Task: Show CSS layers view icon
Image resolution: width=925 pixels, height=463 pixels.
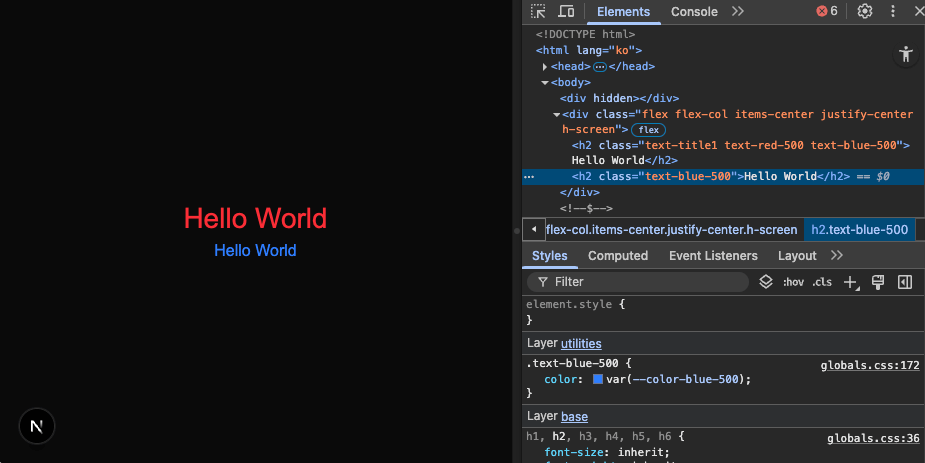Action: click(x=765, y=282)
